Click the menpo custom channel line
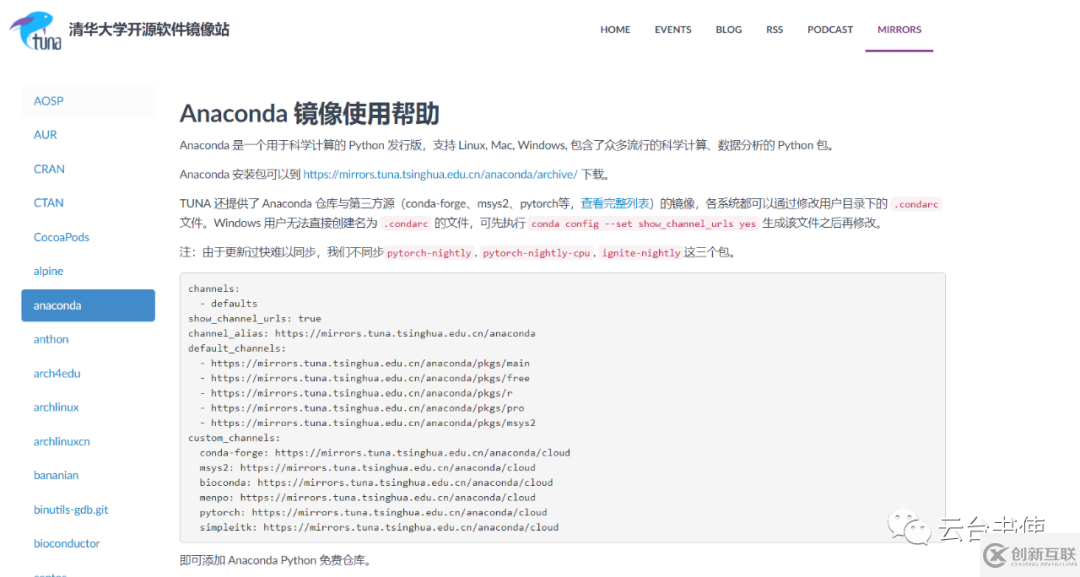This screenshot has height=577, width=1080. [368, 497]
